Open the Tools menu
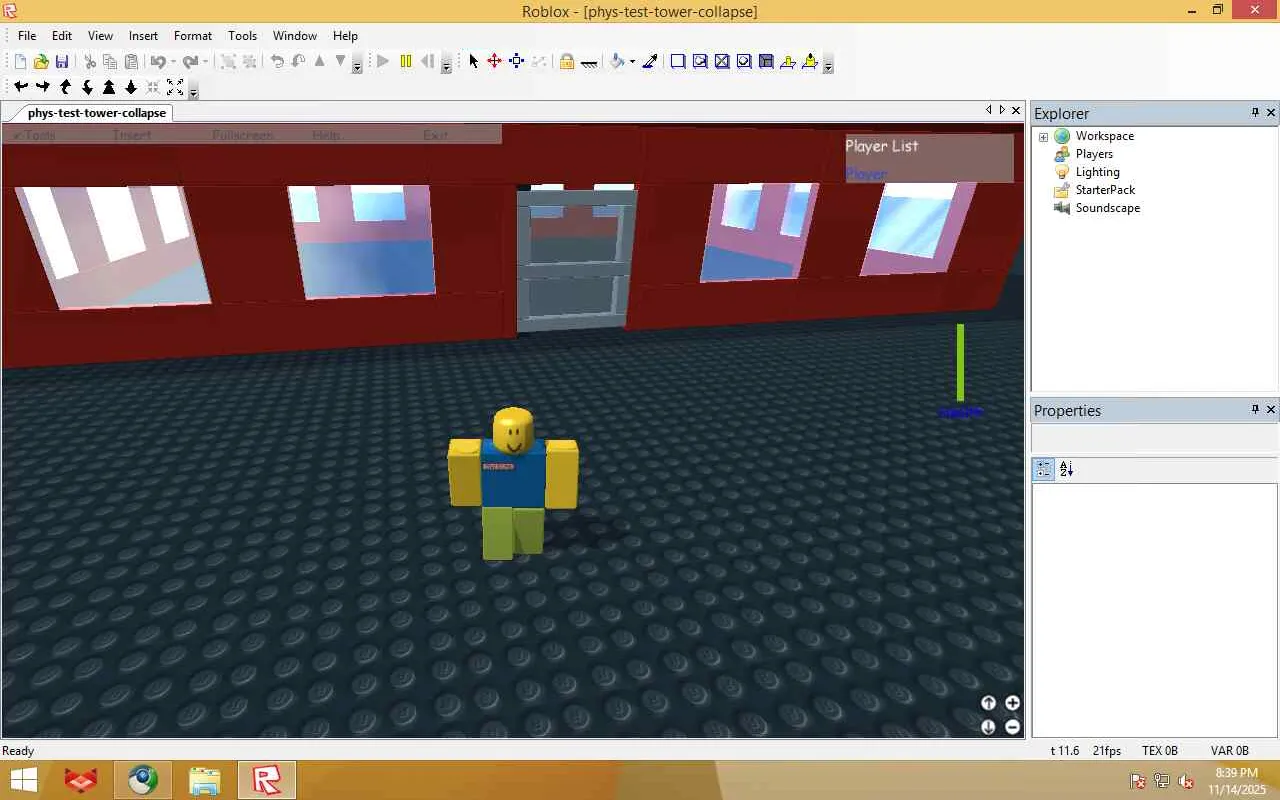The width and height of the screenshot is (1280, 800). pyautogui.click(x=242, y=36)
